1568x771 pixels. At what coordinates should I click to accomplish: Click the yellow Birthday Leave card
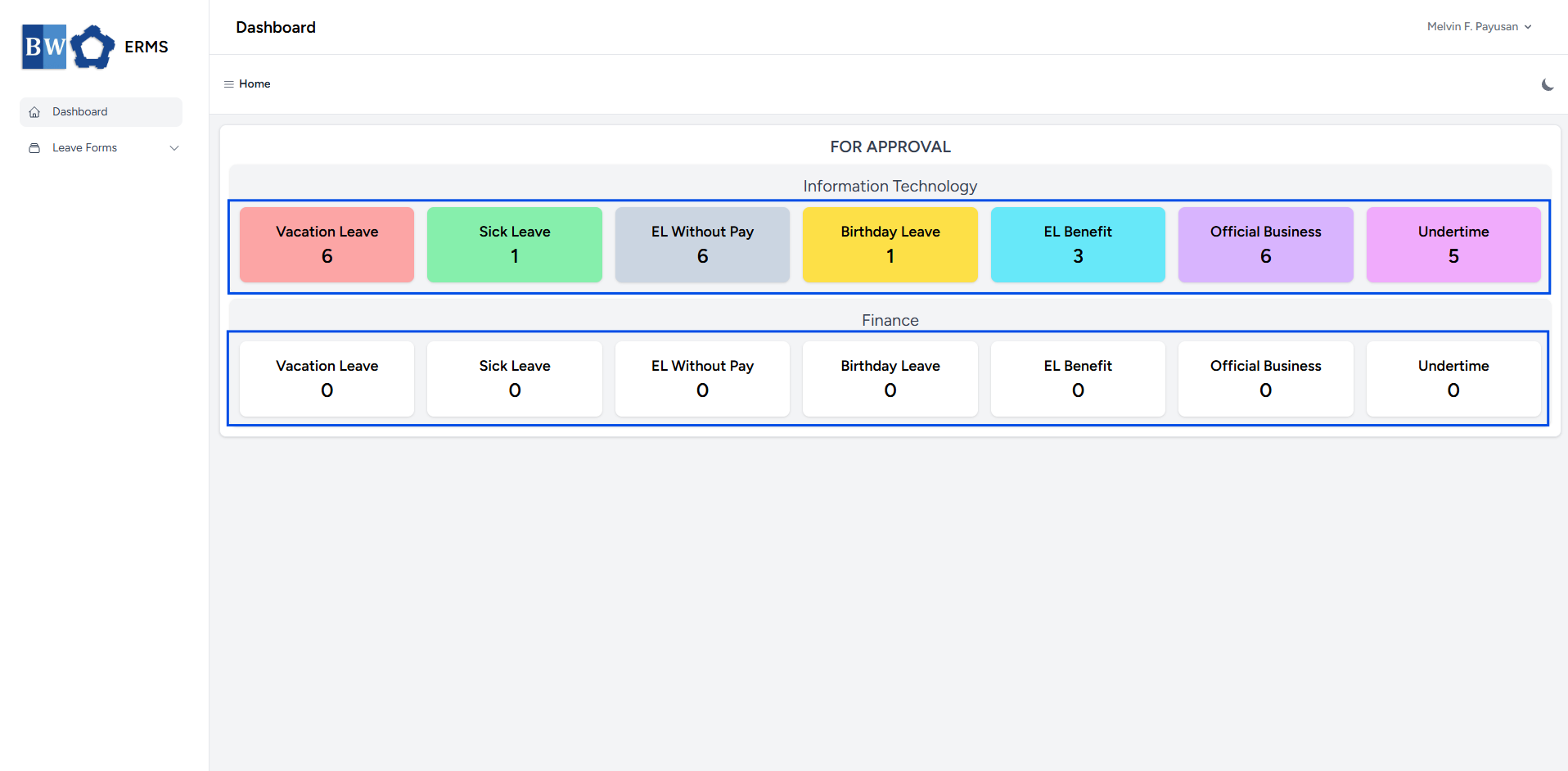click(890, 245)
